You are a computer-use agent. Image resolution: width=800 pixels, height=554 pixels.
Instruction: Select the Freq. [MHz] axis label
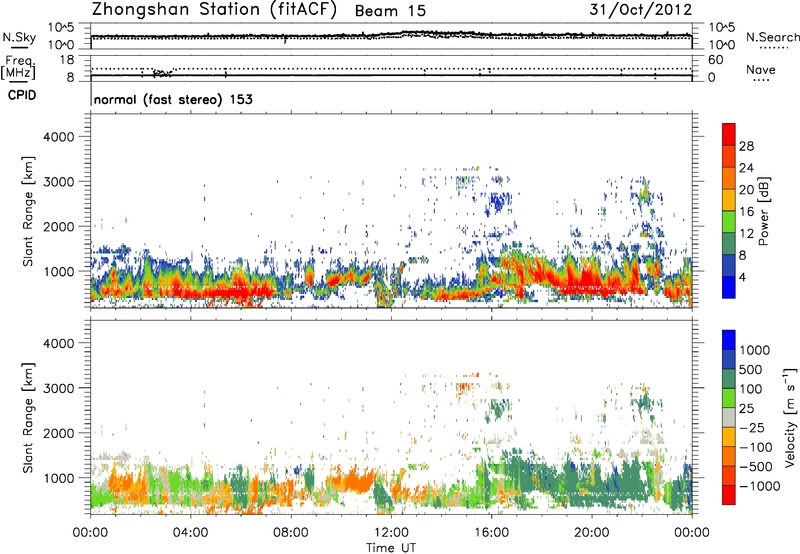[18, 68]
